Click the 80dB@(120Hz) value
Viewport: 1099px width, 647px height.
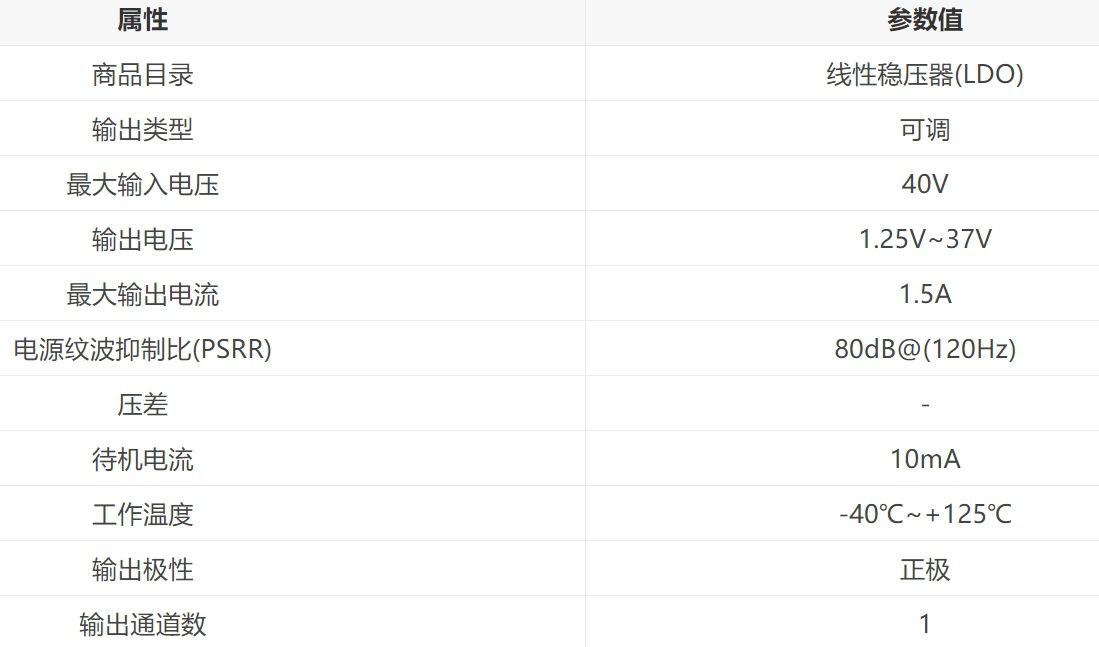(x=924, y=349)
